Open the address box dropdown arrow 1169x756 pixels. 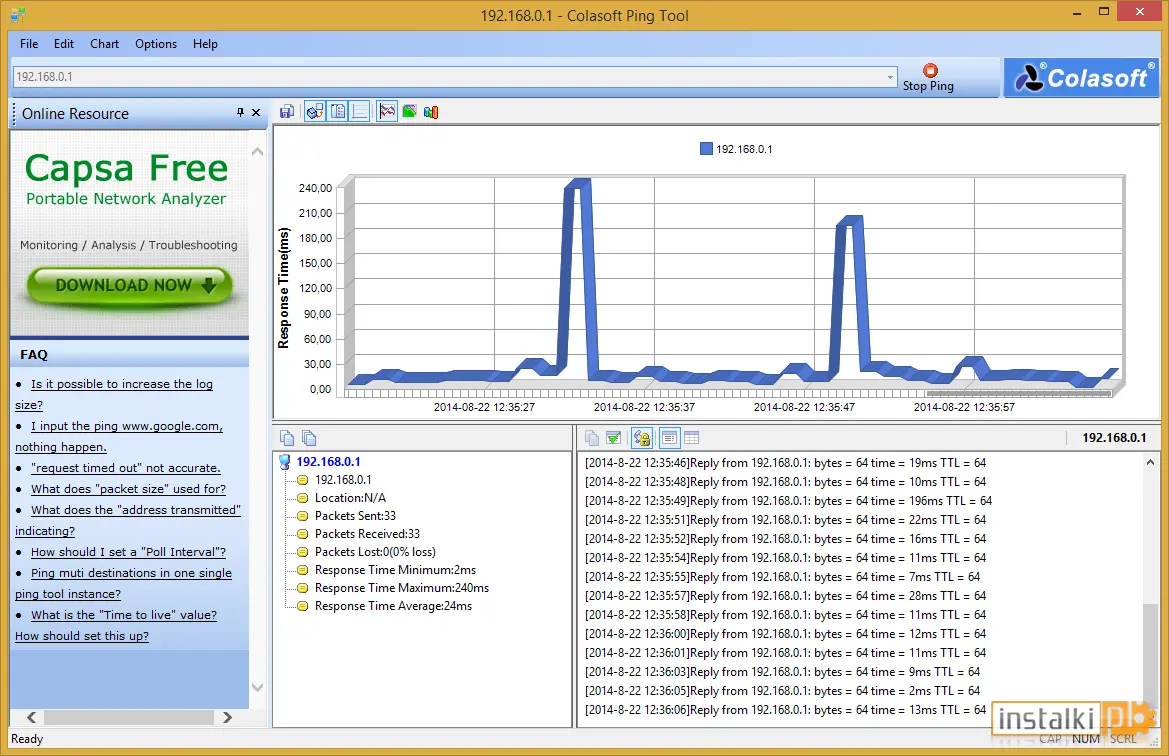(x=890, y=77)
